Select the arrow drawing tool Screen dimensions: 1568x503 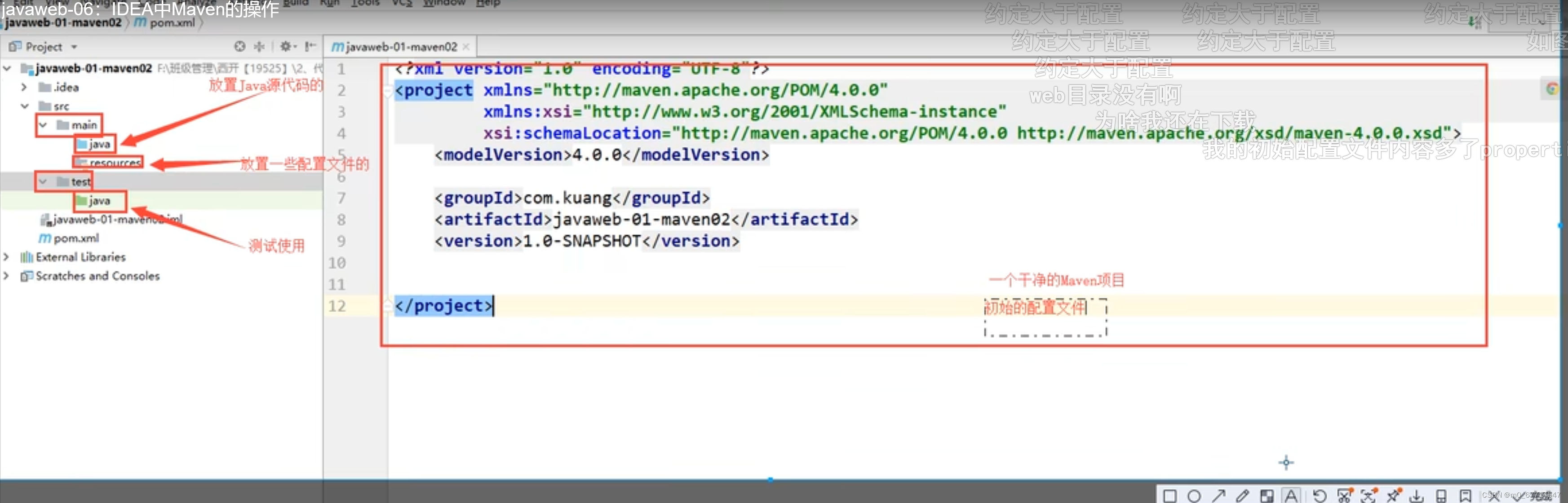coord(1218,496)
